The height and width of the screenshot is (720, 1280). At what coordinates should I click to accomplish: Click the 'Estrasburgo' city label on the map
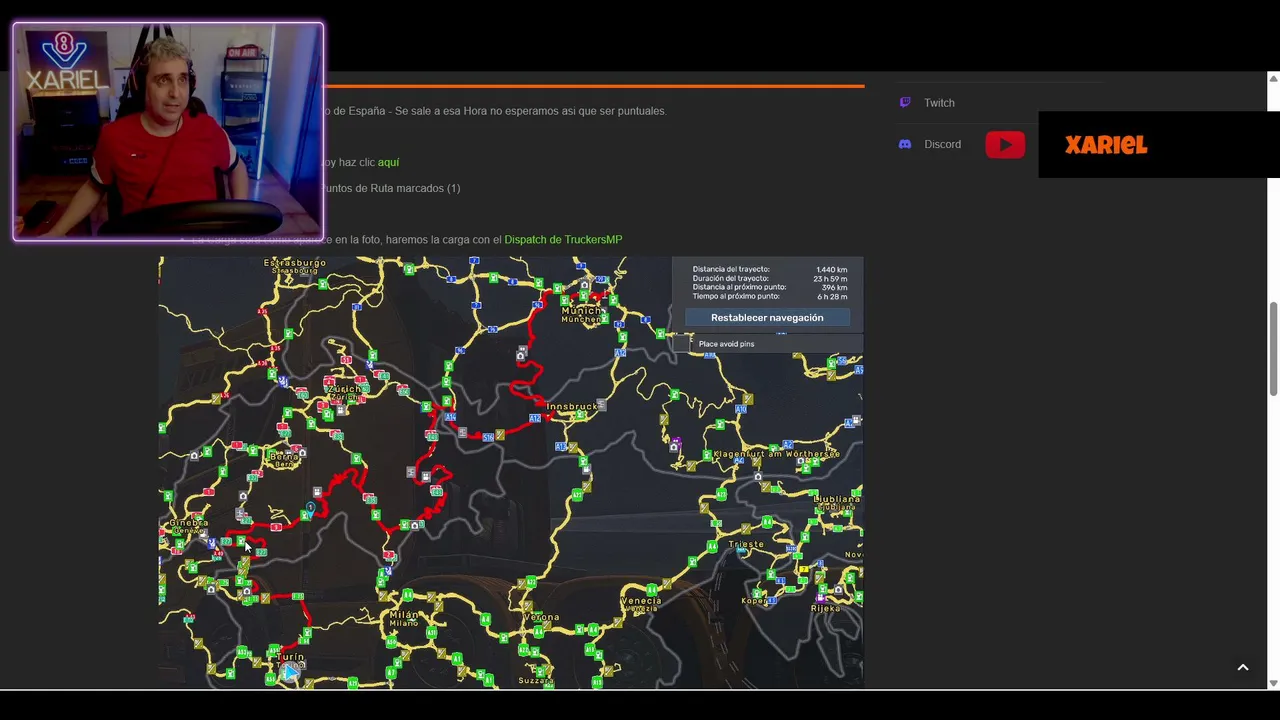[294, 263]
